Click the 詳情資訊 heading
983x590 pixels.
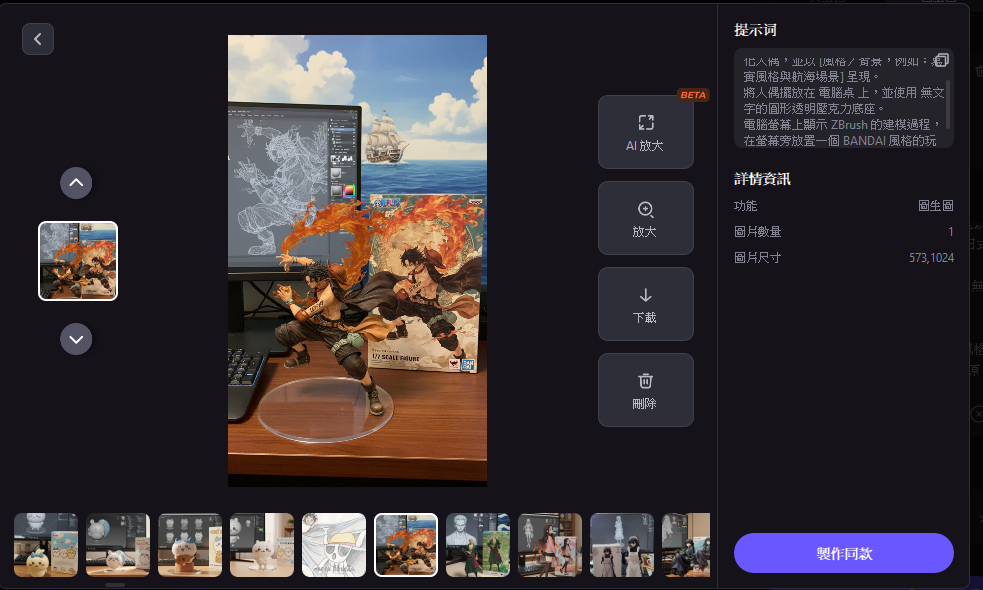point(762,179)
